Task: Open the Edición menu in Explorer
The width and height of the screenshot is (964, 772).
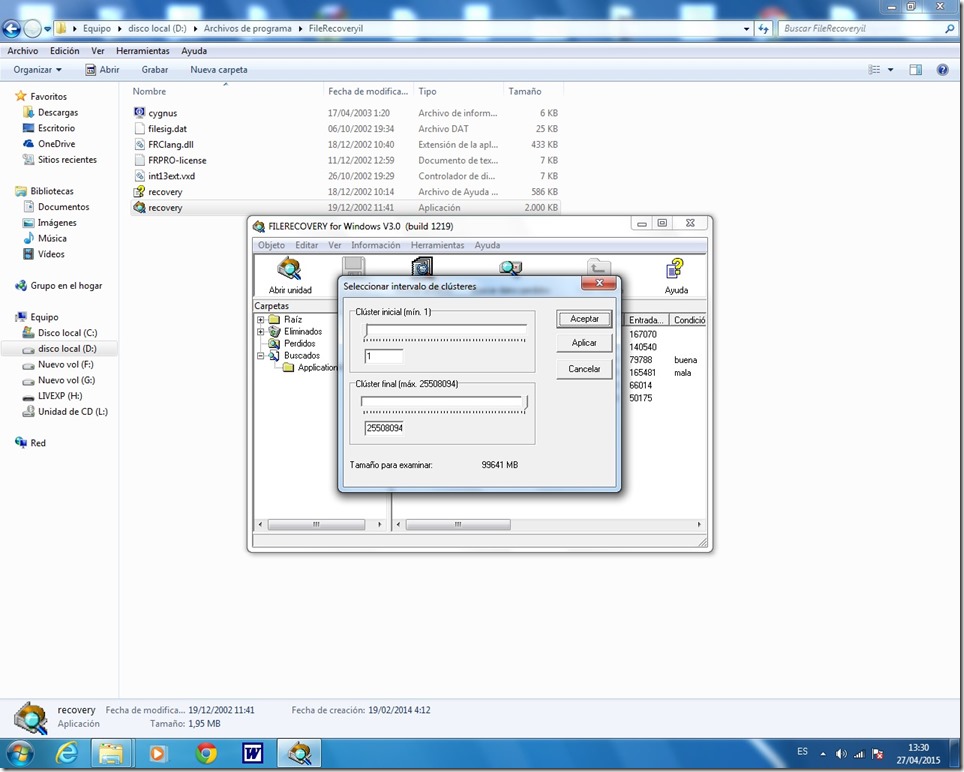Action: pos(65,51)
